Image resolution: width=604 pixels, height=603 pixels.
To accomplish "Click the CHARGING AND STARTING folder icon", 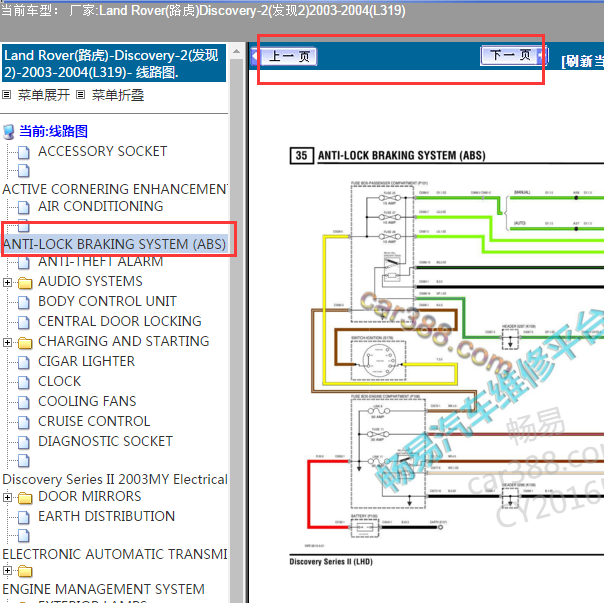I will click(25, 343).
